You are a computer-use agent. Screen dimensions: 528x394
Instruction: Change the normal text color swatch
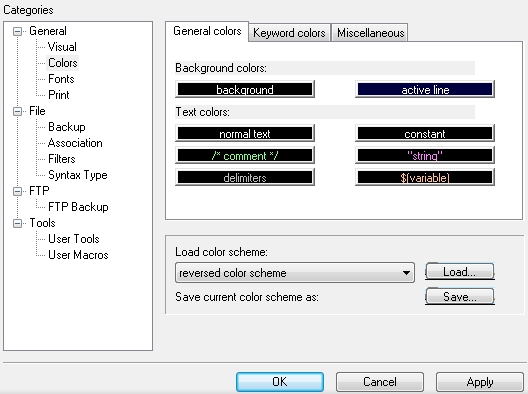click(x=245, y=133)
